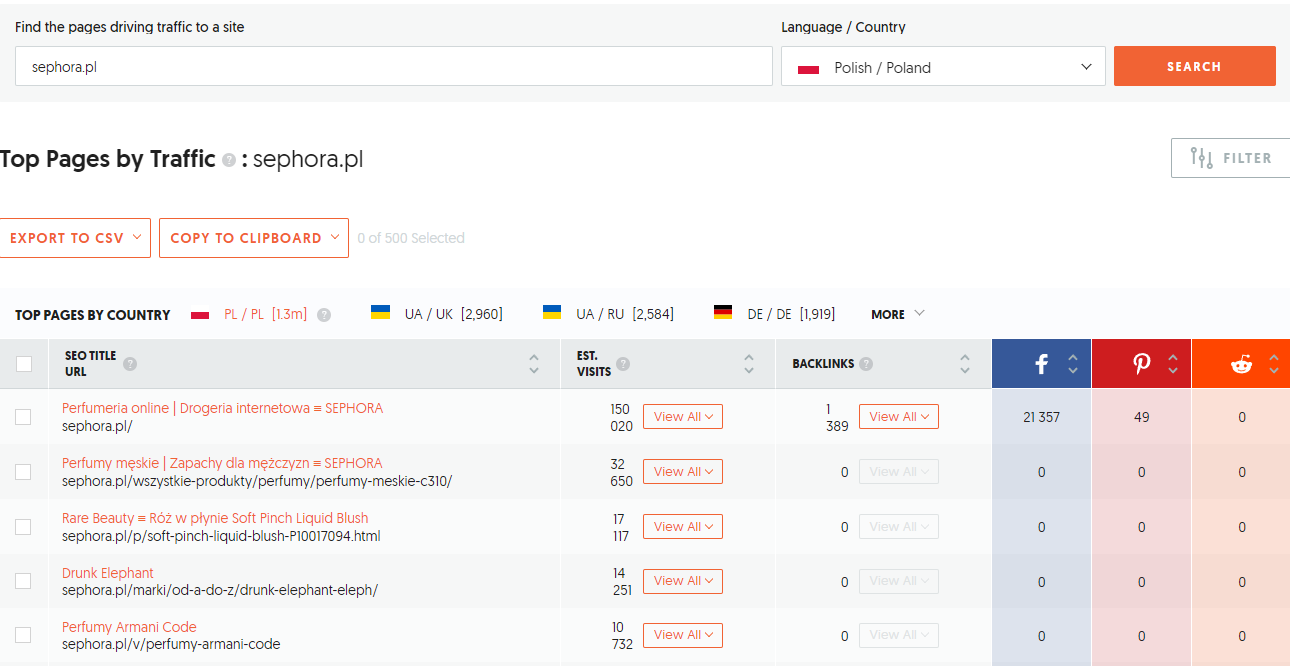Open the Copy to Clipboard dropdown
The width and height of the screenshot is (1290, 666).
(254, 238)
